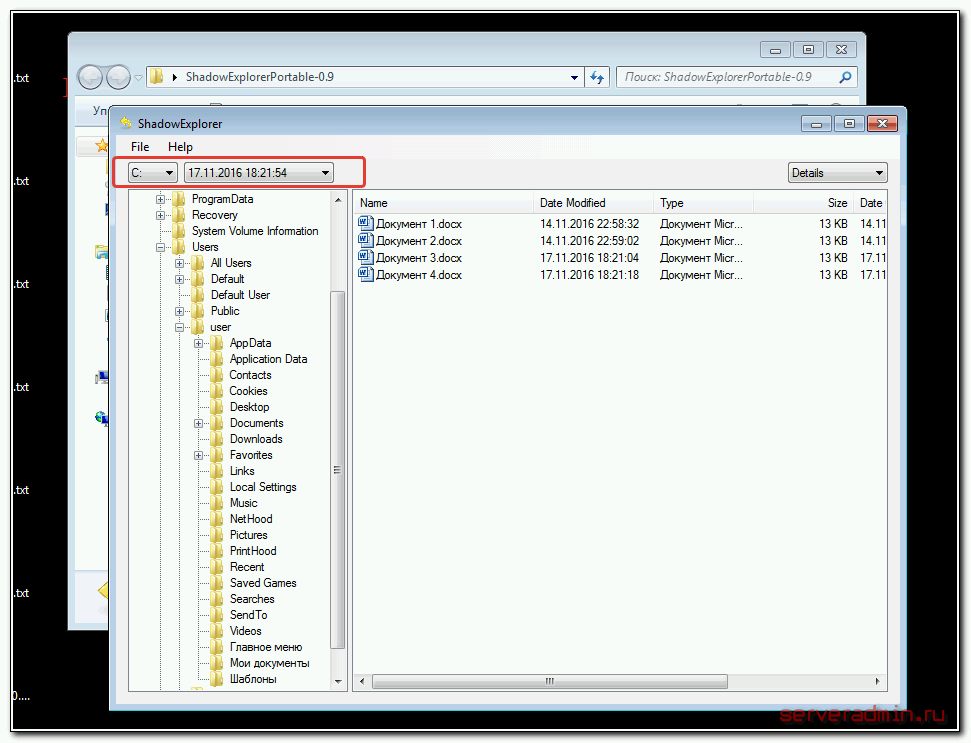Select the Saved Games folder in tree
971x743 pixels.
pyautogui.click(x=262, y=583)
